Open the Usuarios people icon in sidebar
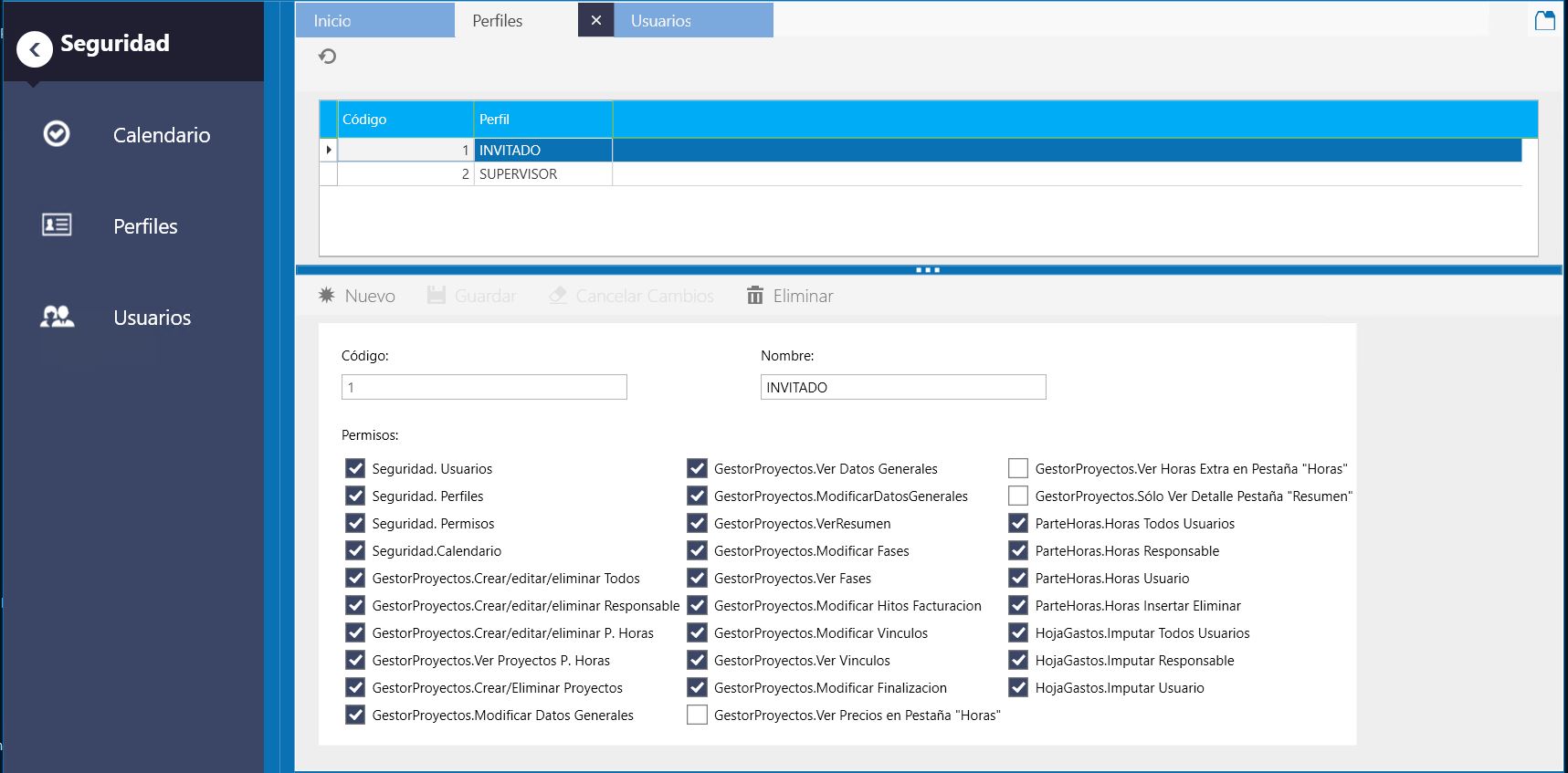This screenshot has width=1568, height=773. coord(57,317)
